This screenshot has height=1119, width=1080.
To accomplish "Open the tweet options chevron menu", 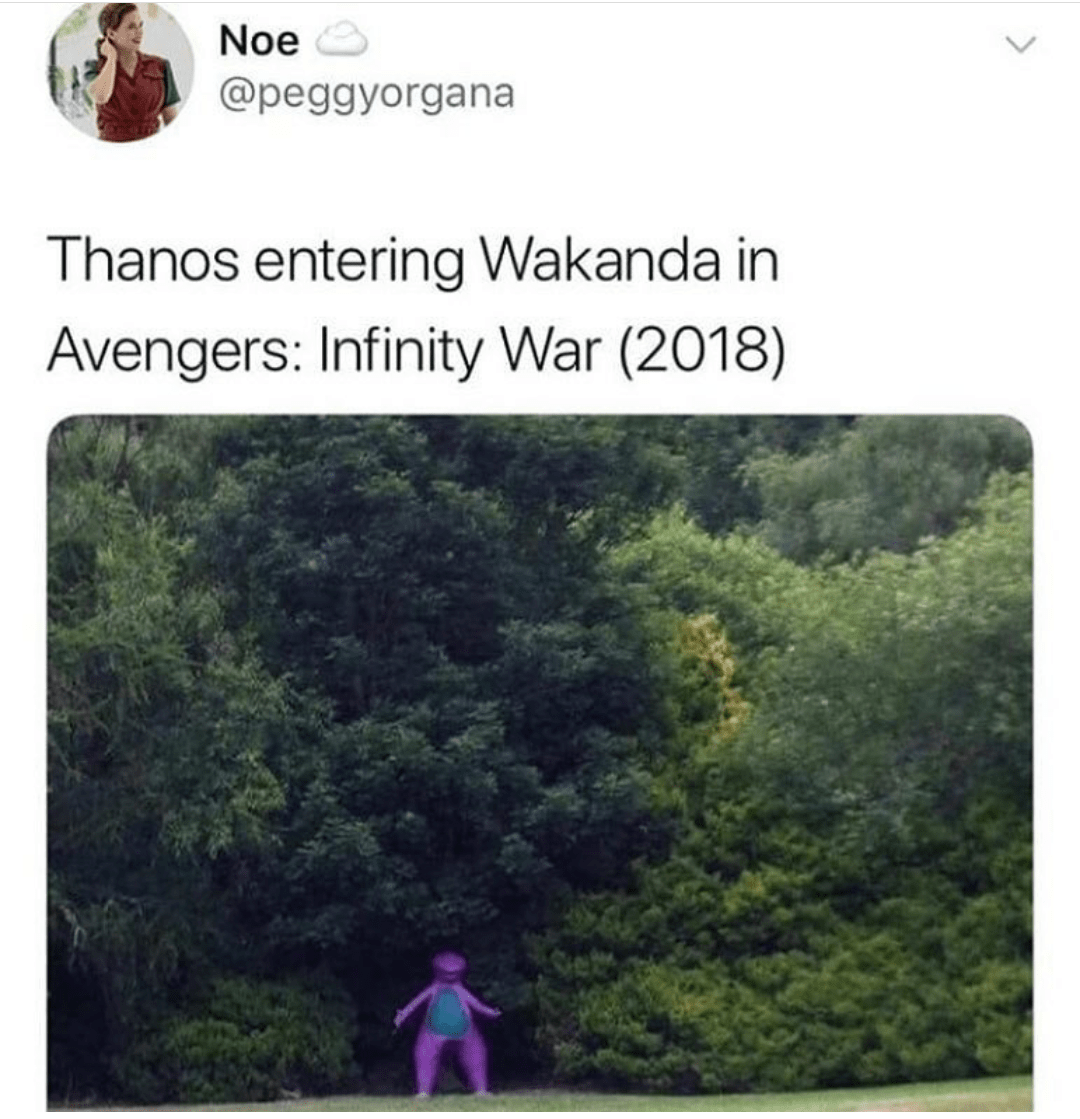I will point(1020,45).
